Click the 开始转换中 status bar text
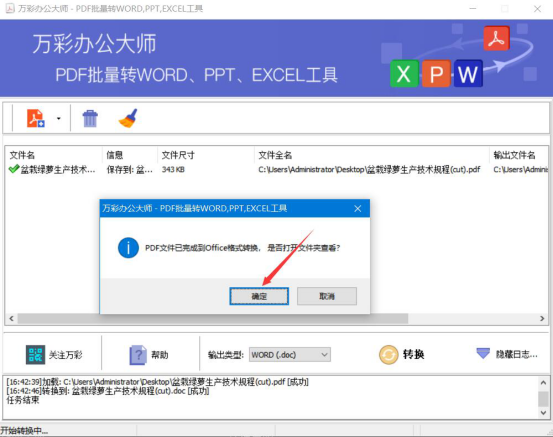The height and width of the screenshot is (437, 553). coord(24,431)
